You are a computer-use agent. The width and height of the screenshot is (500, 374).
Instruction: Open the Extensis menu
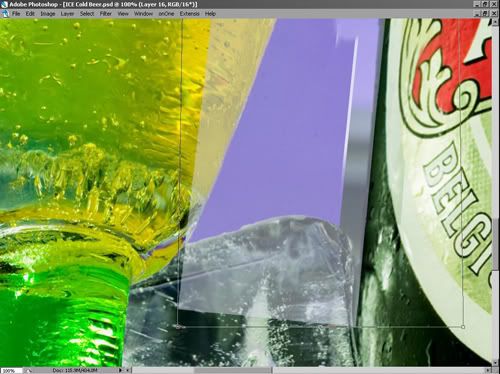pyautogui.click(x=189, y=14)
